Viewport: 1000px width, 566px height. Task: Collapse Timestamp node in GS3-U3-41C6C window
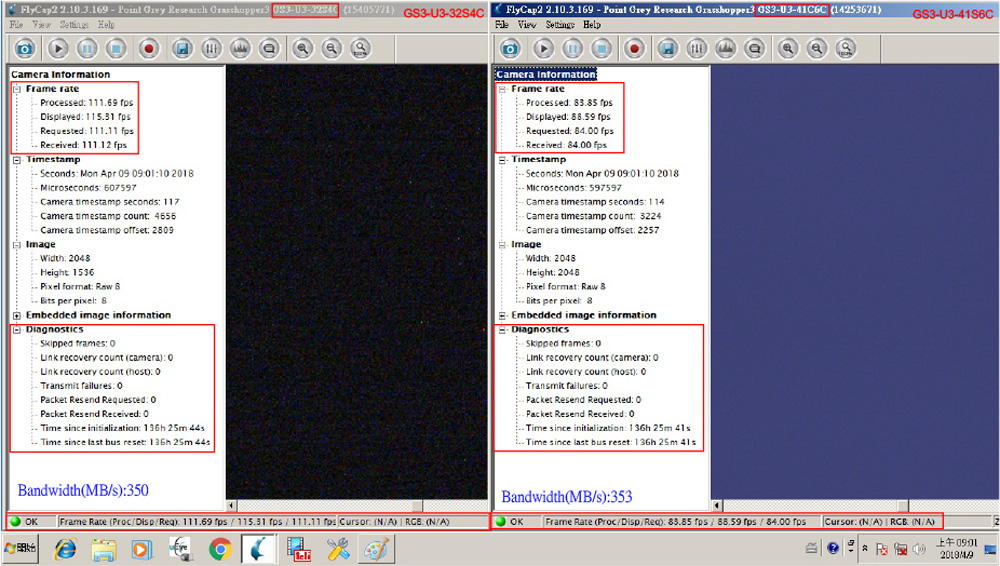(502, 160)
